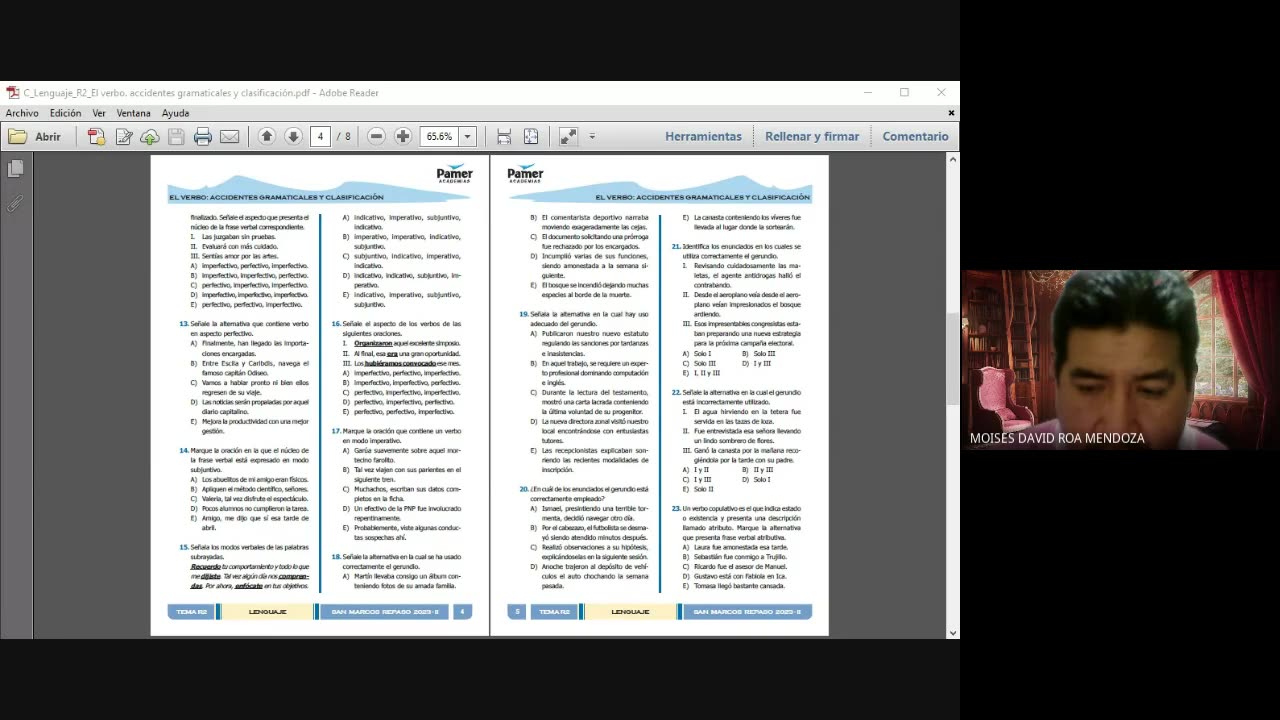Click the zoom percentage field 65.6%

(439, 137)
